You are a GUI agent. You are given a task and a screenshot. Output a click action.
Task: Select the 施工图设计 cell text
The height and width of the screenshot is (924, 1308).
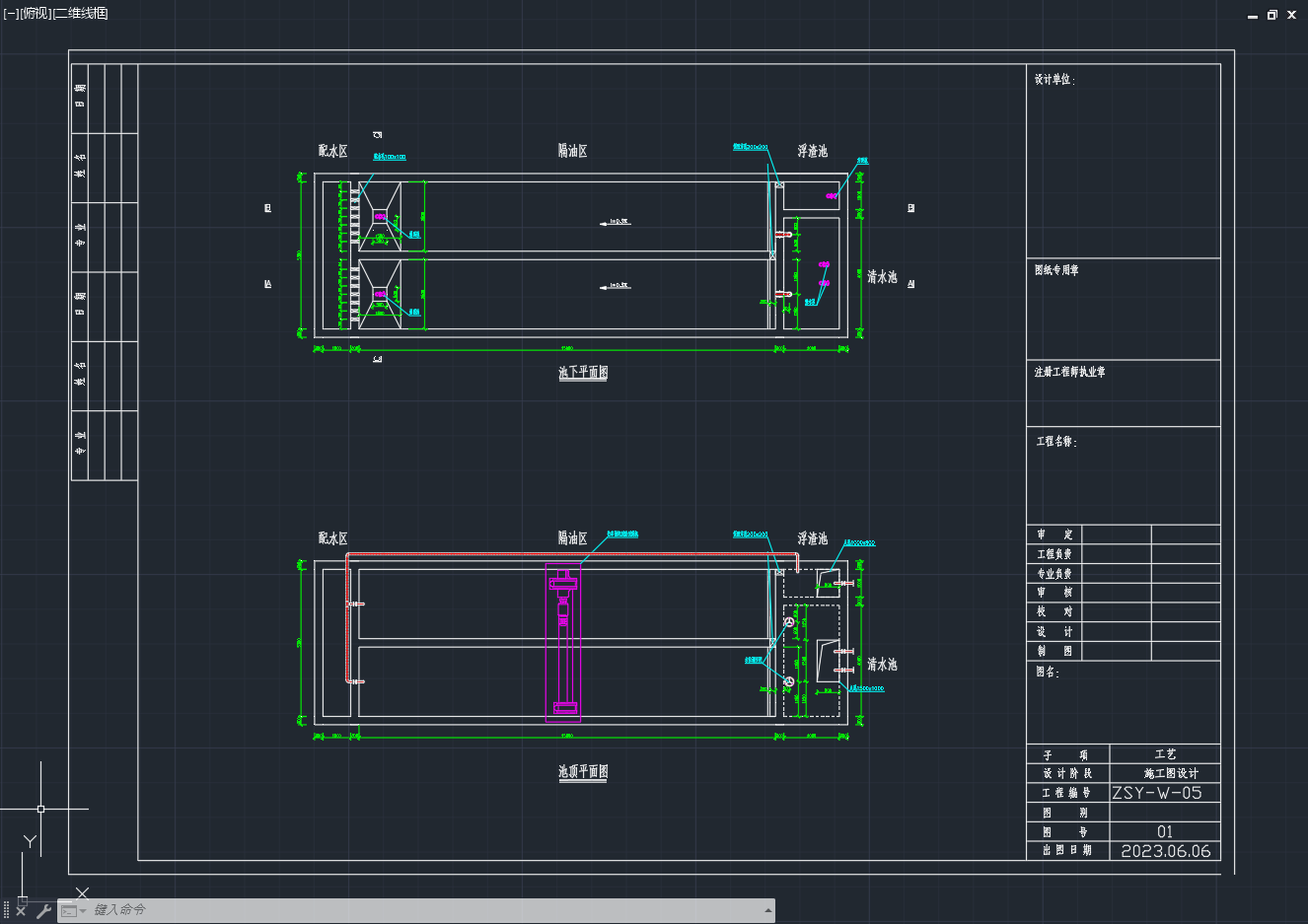tap(1171, 773)
